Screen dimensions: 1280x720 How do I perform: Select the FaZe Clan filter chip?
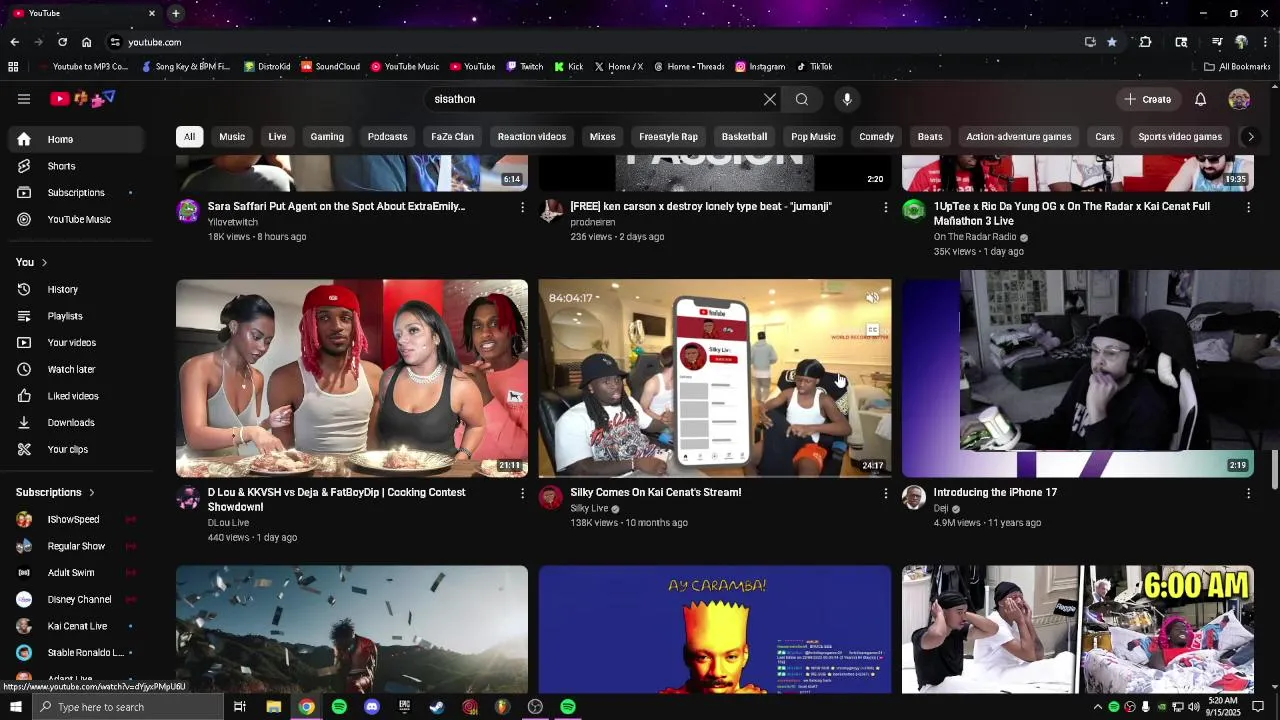point(452,136)
